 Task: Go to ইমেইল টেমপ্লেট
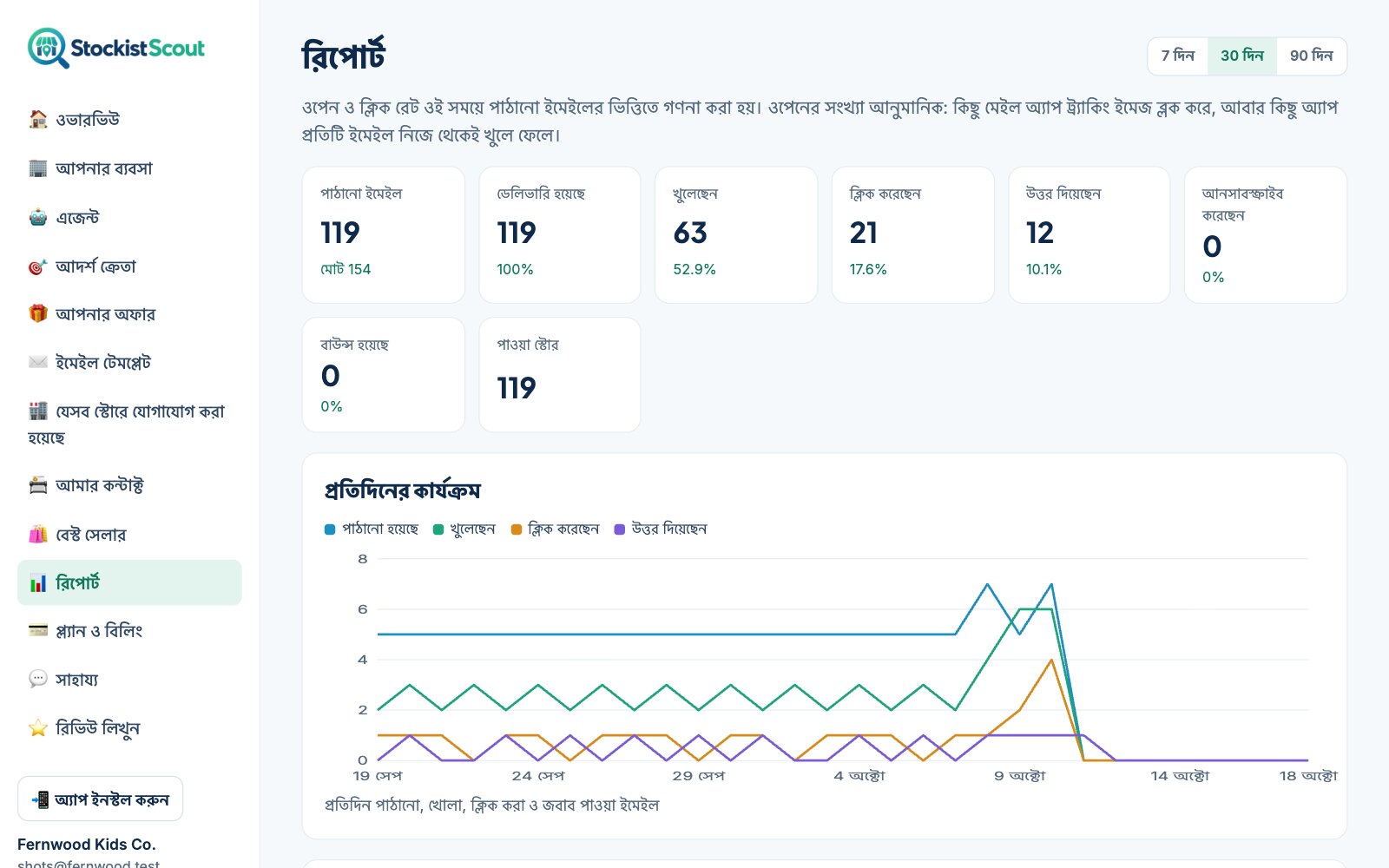point(129,363)
